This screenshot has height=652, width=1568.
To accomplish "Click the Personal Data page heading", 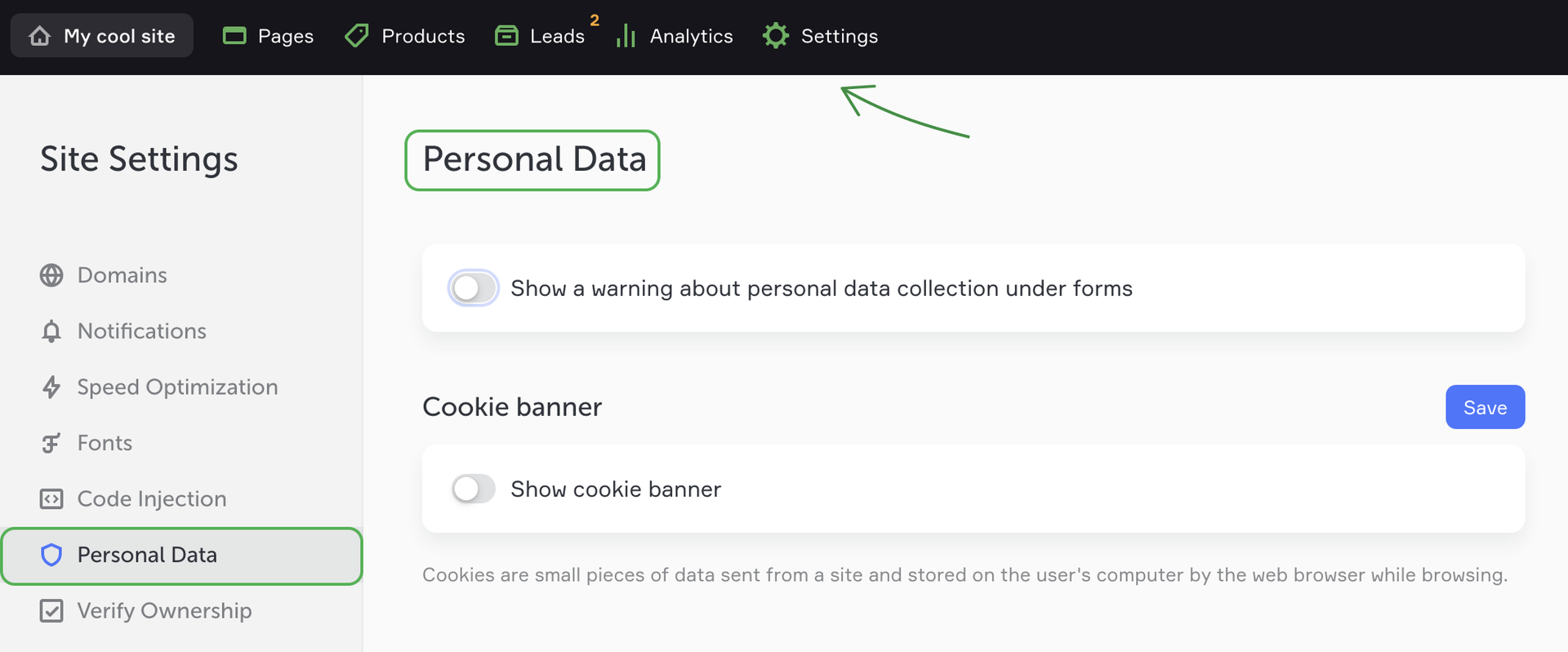I will [534, 159].
